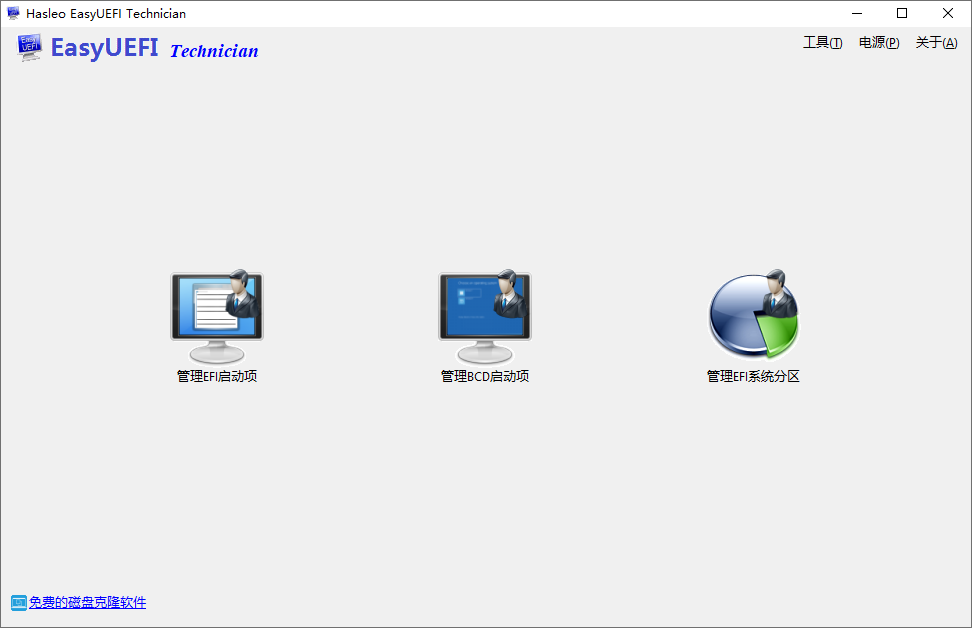Expand the 电源(P) dropdown menu
This screenshot has width=972, height=628.
click(x=878, y=43)
